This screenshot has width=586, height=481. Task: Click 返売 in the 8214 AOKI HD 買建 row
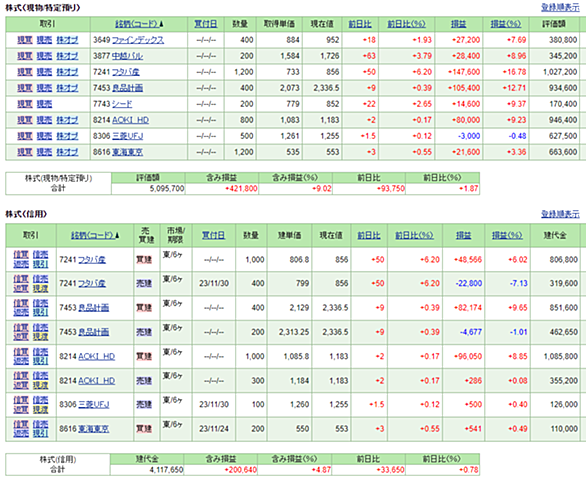click(21, 361)
